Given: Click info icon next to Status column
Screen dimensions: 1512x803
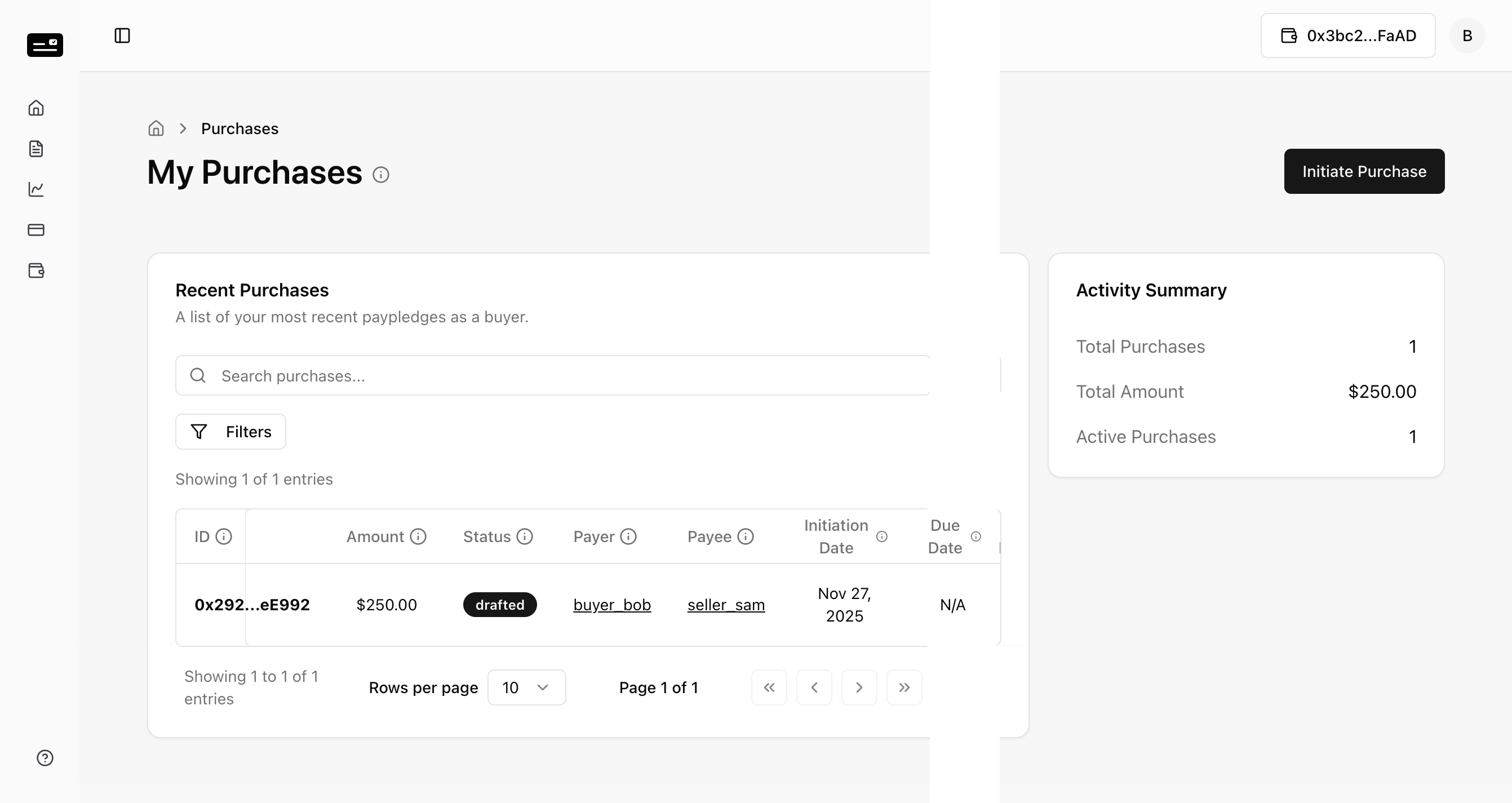Looking at the screenshot, I should 525,536.
